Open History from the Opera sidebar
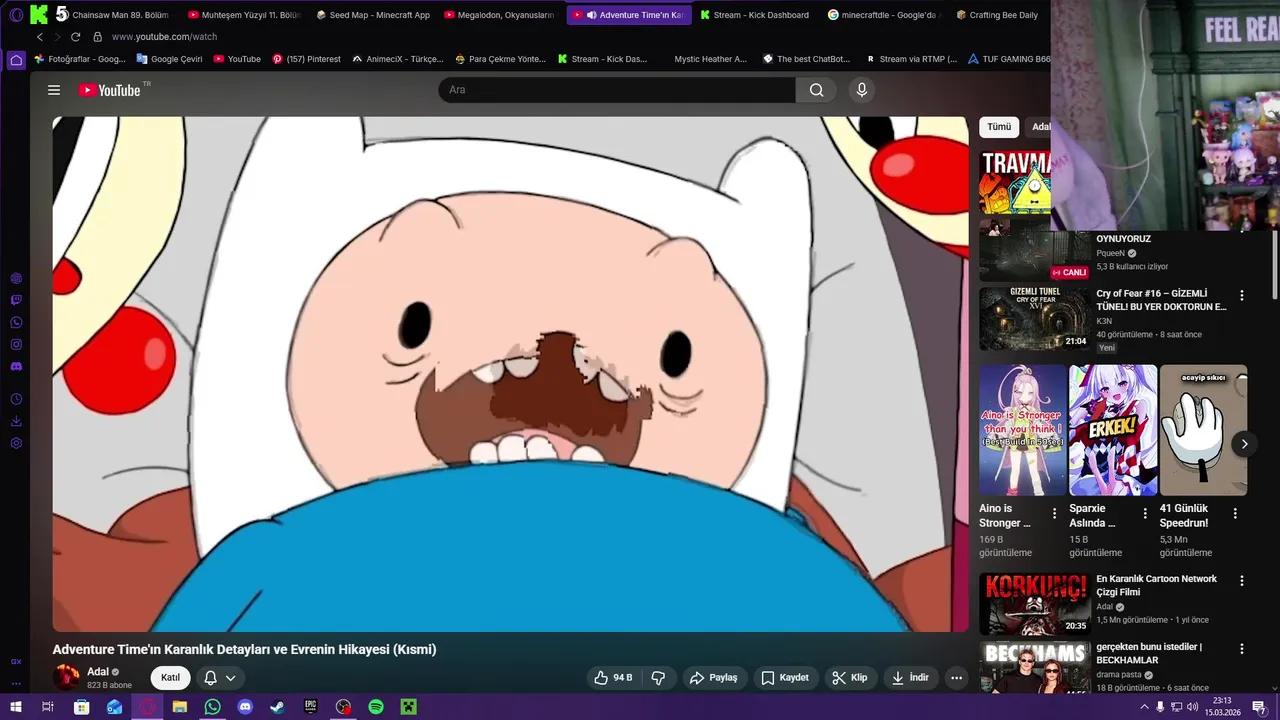This screenshot has height=720, width=1280. (16, 399)
